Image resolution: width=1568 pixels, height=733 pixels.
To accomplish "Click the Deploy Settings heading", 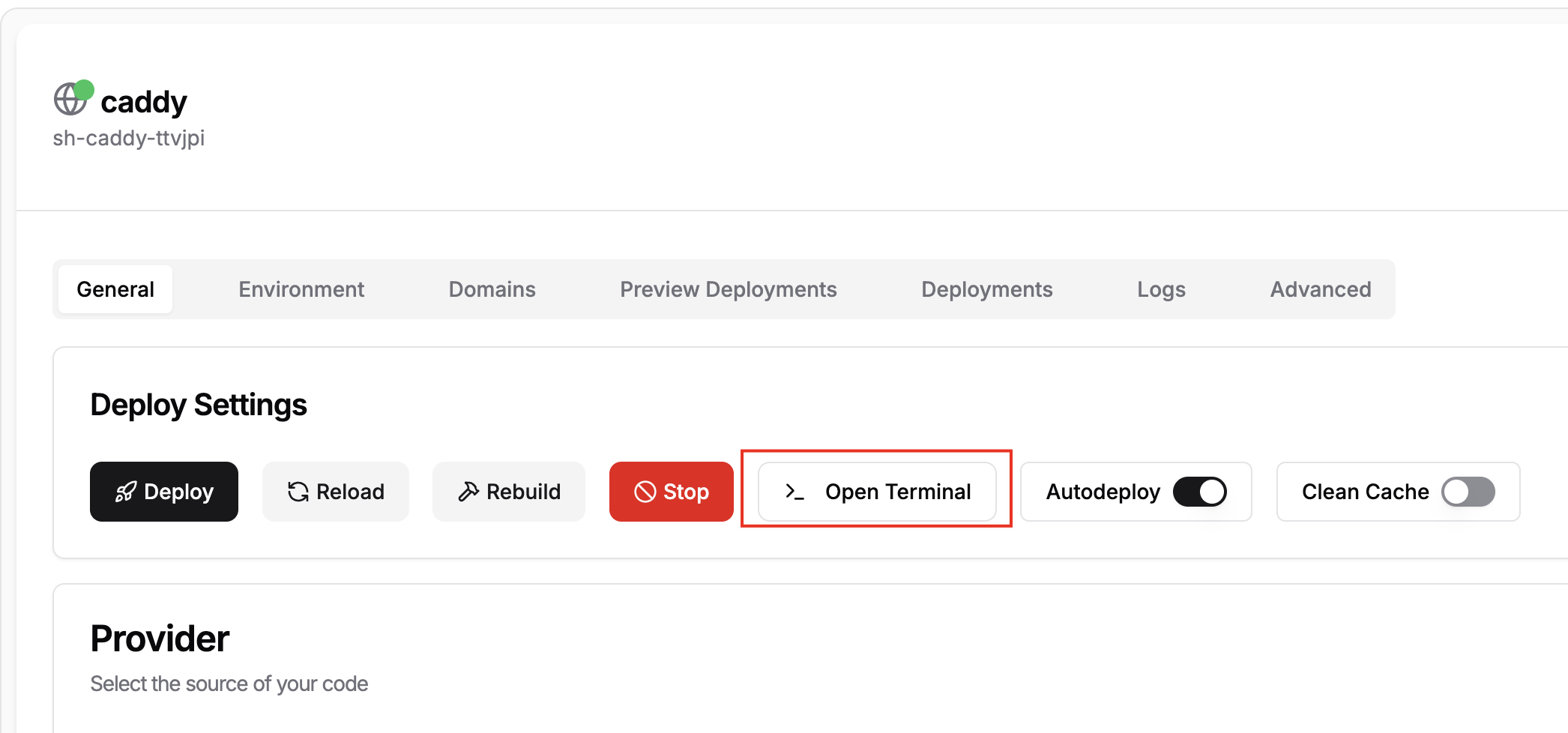I will pos(199,405).
